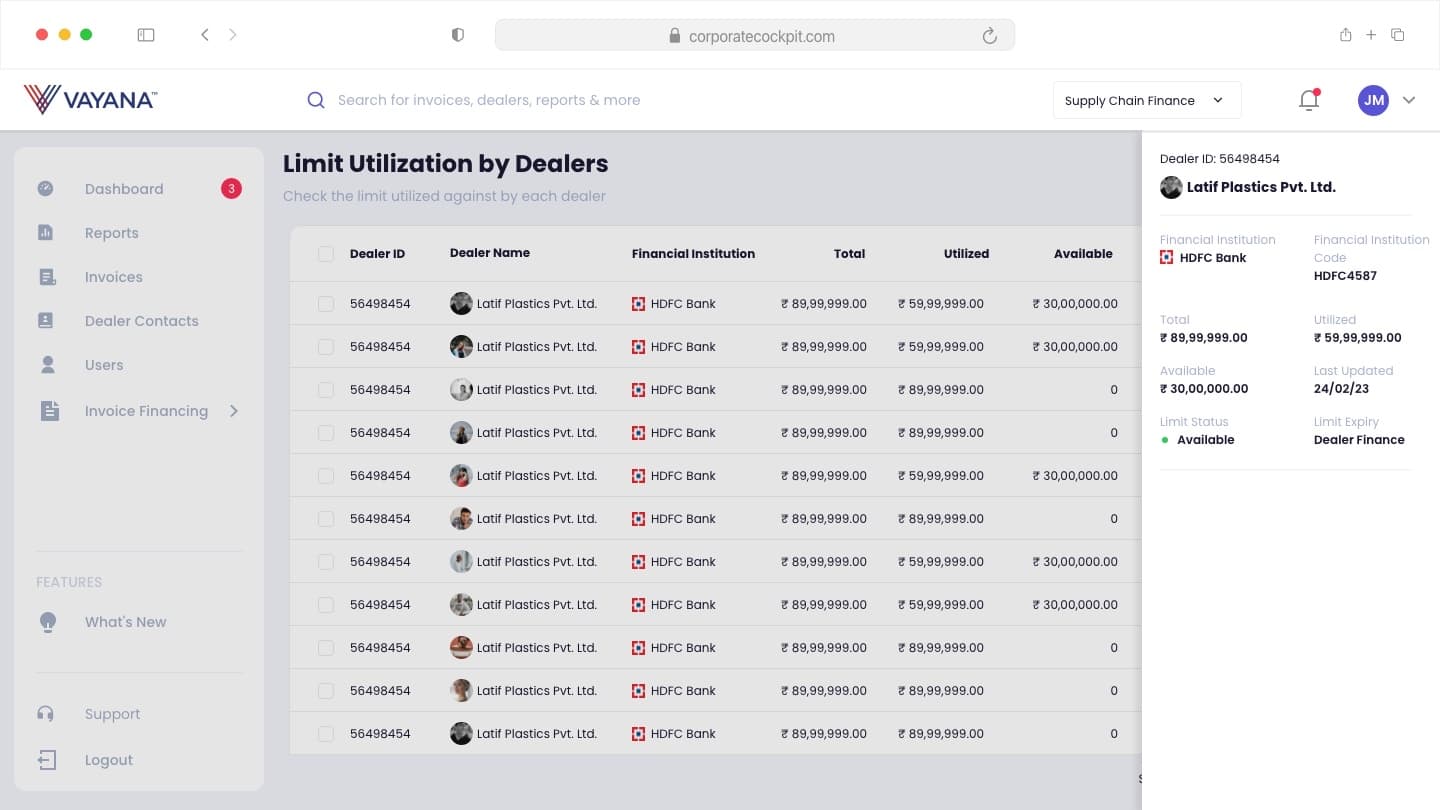Viewport: 1440px width, 810px height.
Task: Open the notifications bell icon
Action: pos(1309,100)
